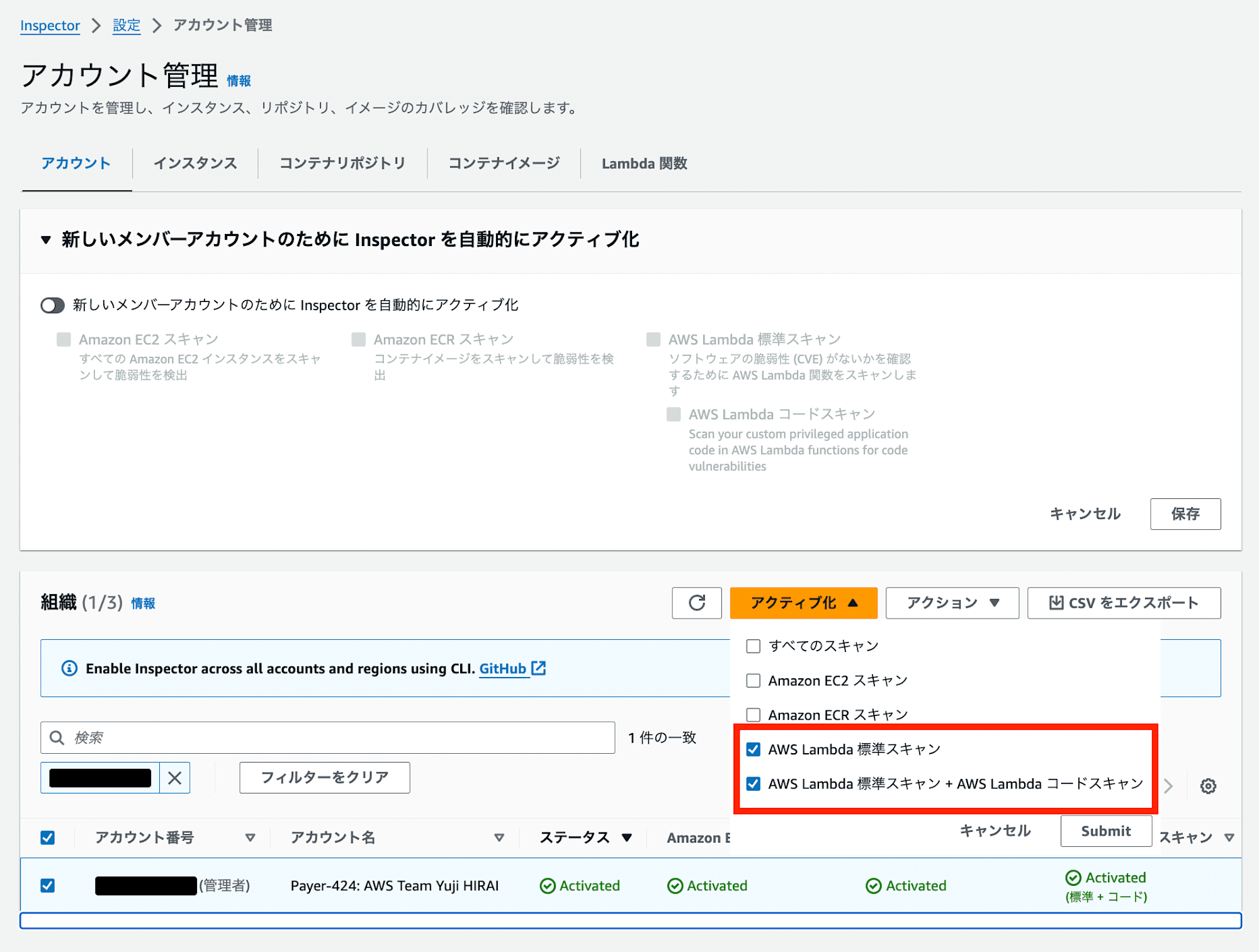Click the refresh icon button in the organization panel
This screenshot has width=1259, height=952.
pos(696,603)
